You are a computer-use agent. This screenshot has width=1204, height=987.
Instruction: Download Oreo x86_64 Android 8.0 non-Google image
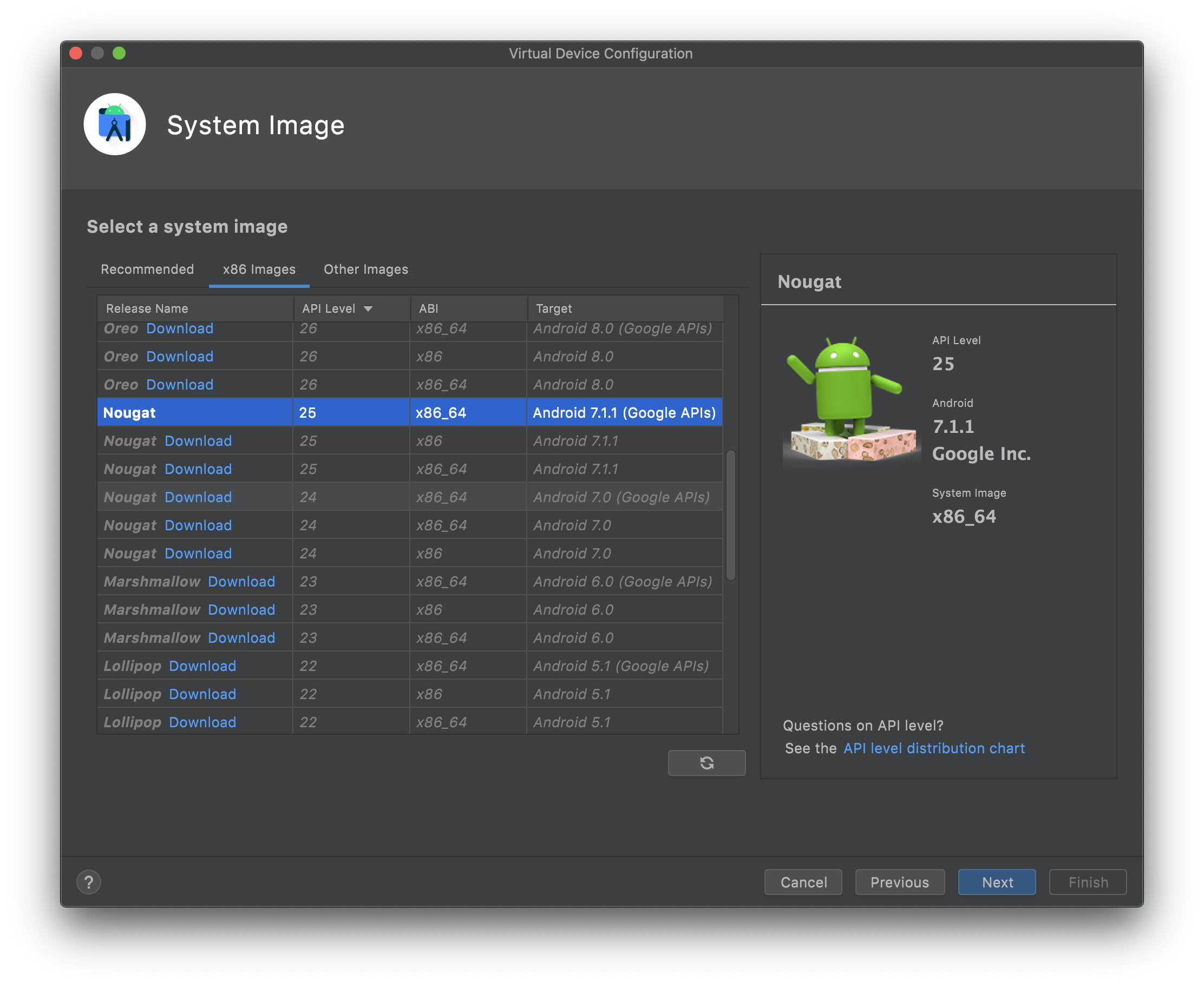180,385
